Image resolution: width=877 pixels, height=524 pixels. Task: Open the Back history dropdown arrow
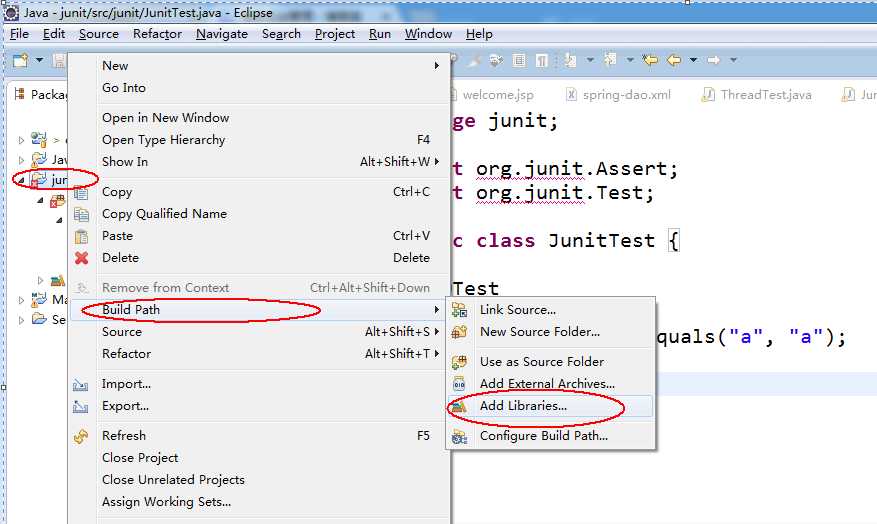pyautogui.click(x=693, y=60)
